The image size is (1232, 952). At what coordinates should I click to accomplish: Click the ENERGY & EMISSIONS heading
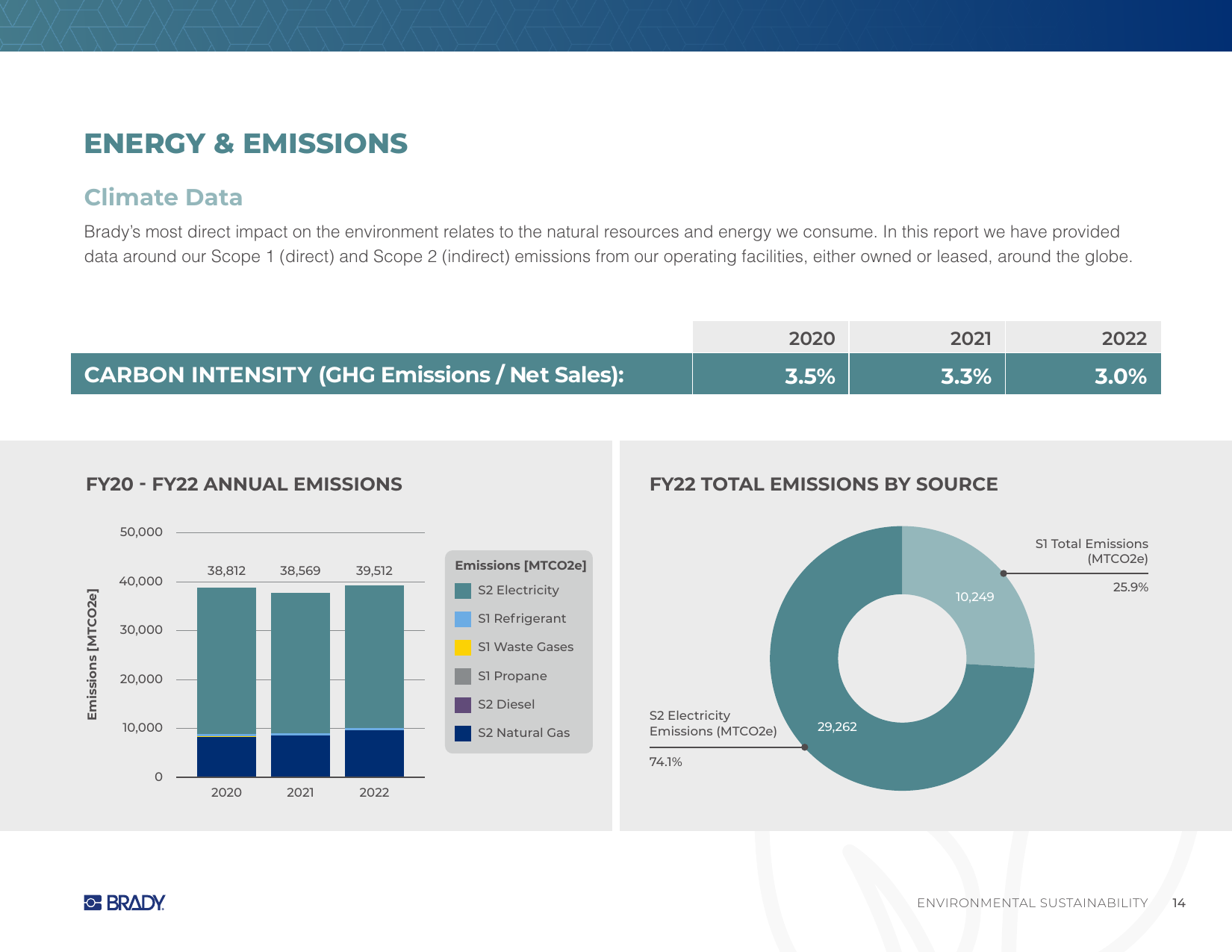tap(246, 143)
